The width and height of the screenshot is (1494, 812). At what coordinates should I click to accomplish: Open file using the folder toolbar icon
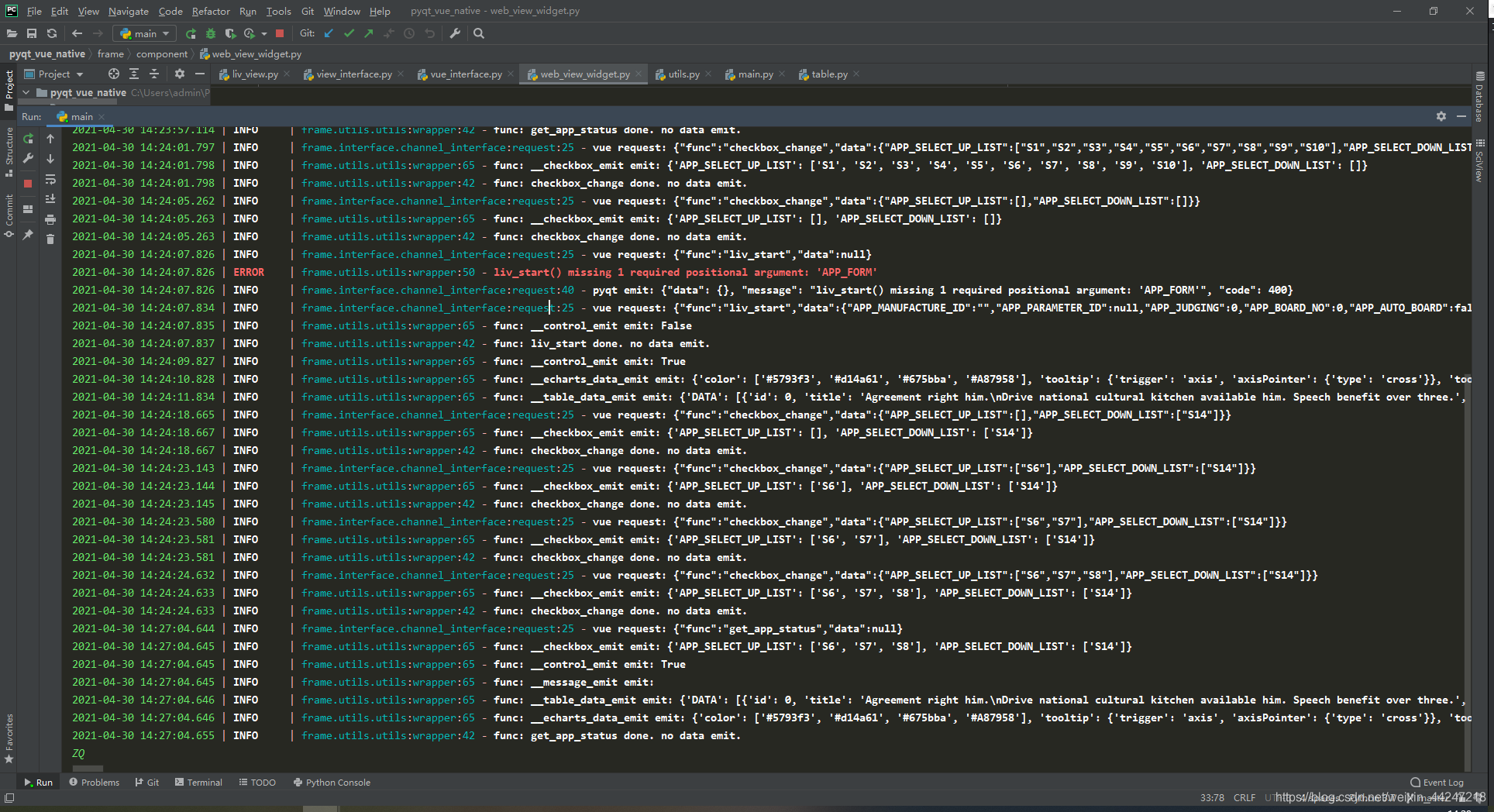tap(12, 33)
